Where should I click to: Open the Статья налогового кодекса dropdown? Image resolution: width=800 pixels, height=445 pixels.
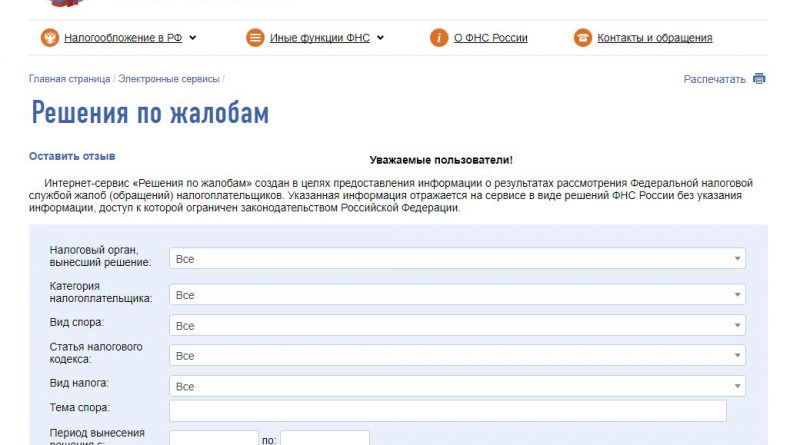(x=457, y=355)
